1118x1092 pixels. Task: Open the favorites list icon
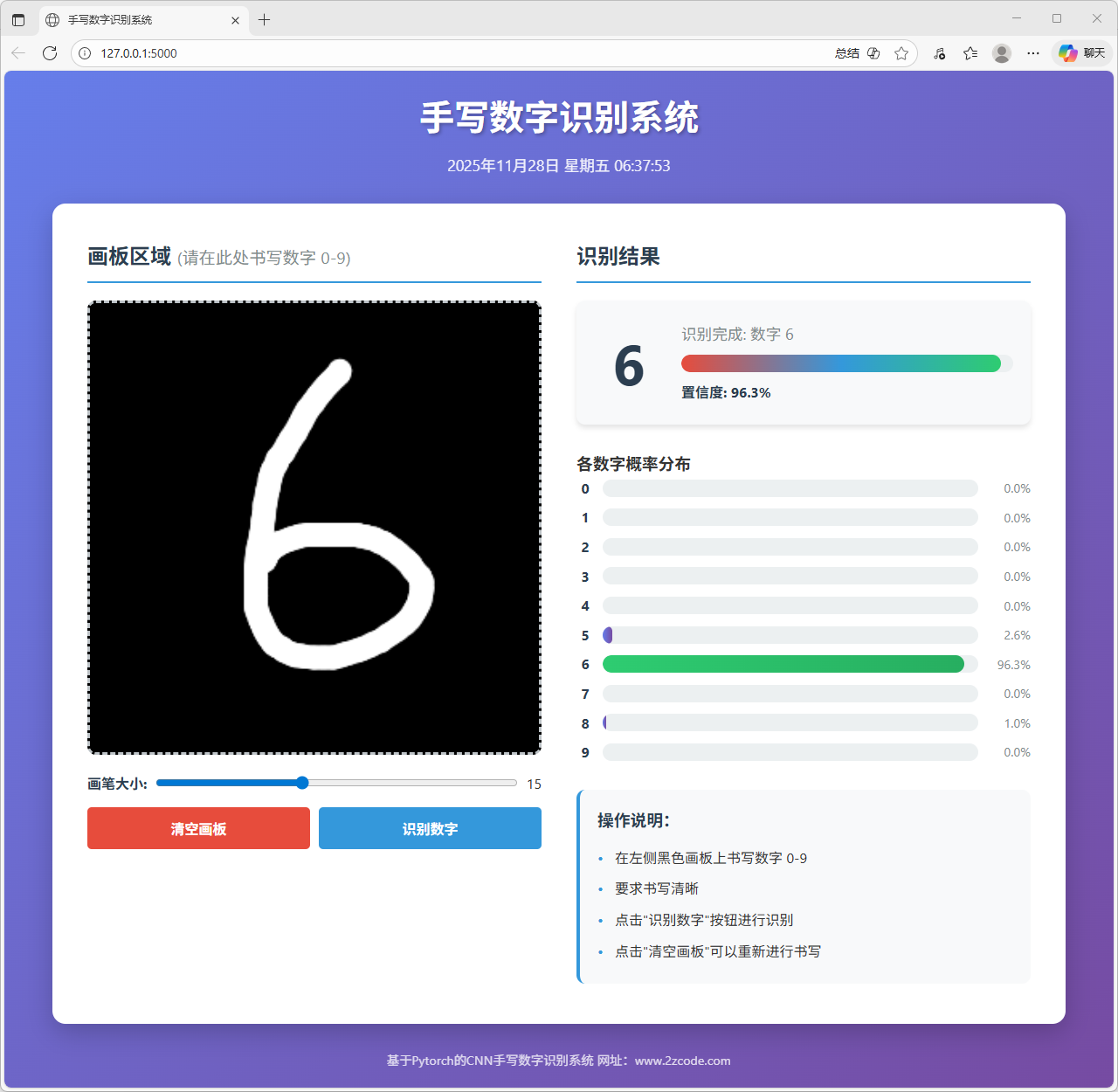(970, 53)
